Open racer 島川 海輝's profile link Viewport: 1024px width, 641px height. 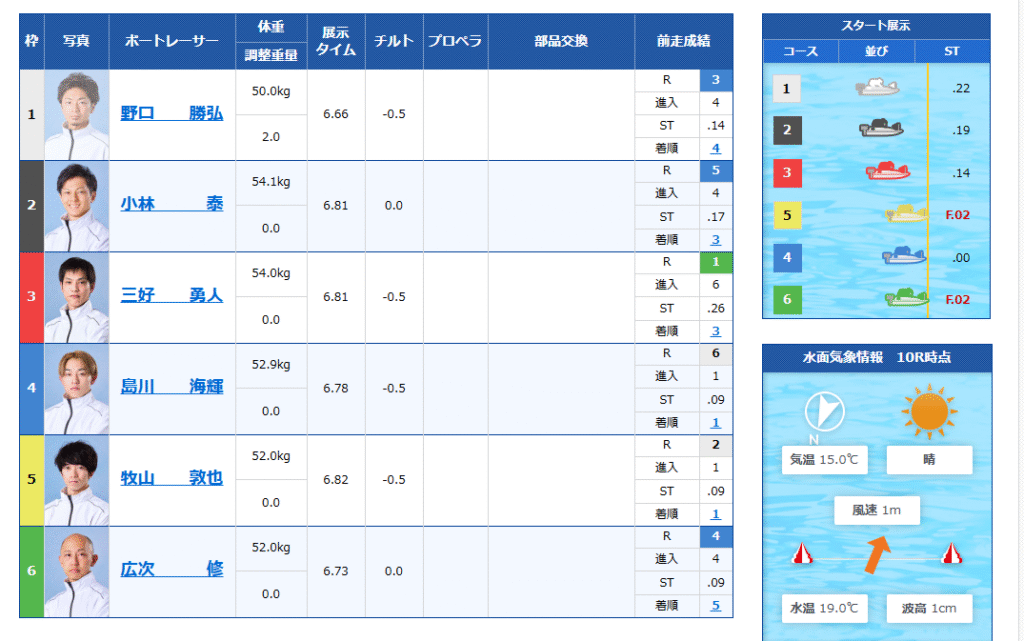[x=171, y=387]
